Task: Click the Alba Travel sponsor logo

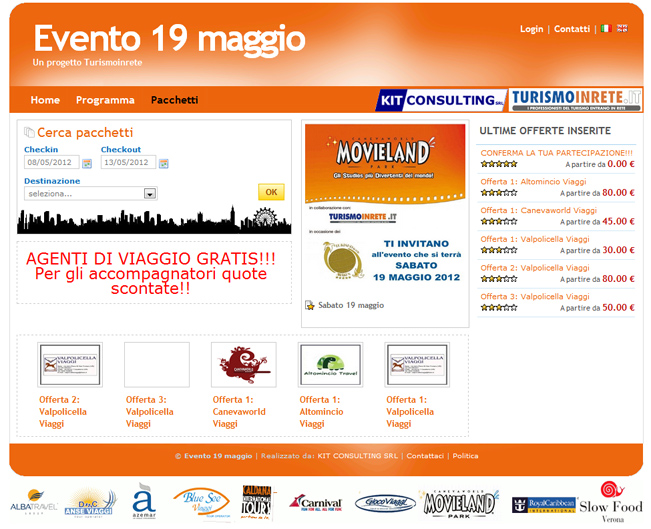Action: (34, 502)
